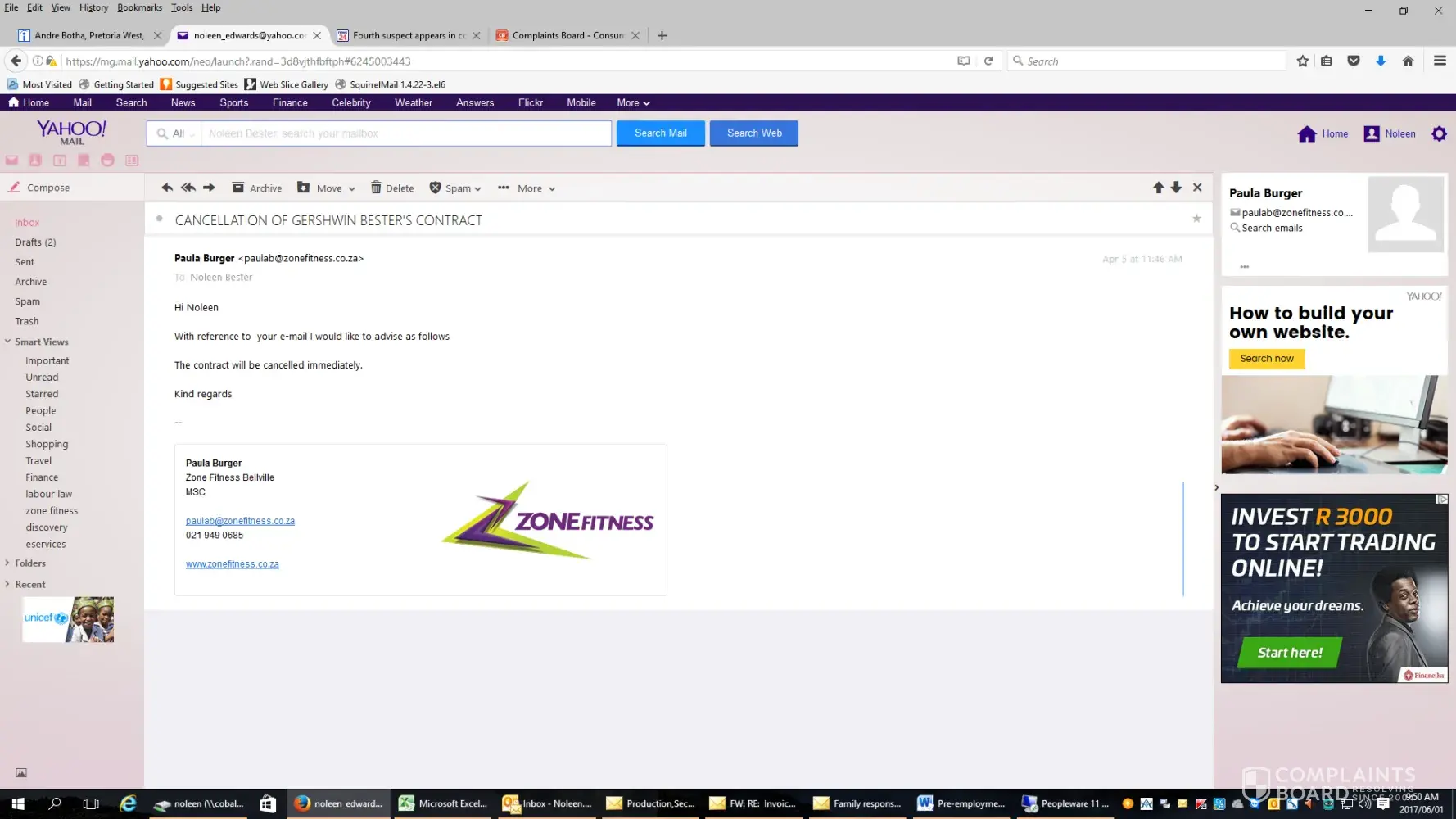Click the Pocket icon in Firefox toolbar
1456x819 pixels.
pos(1354,61)
